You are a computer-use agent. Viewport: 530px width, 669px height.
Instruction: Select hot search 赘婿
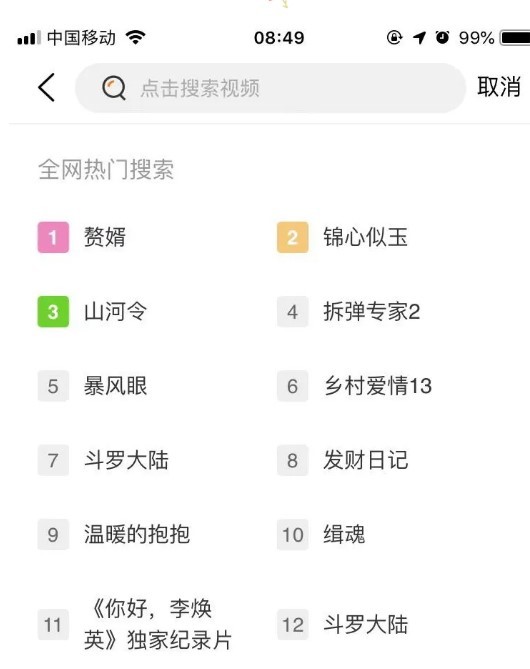(105, 237)
